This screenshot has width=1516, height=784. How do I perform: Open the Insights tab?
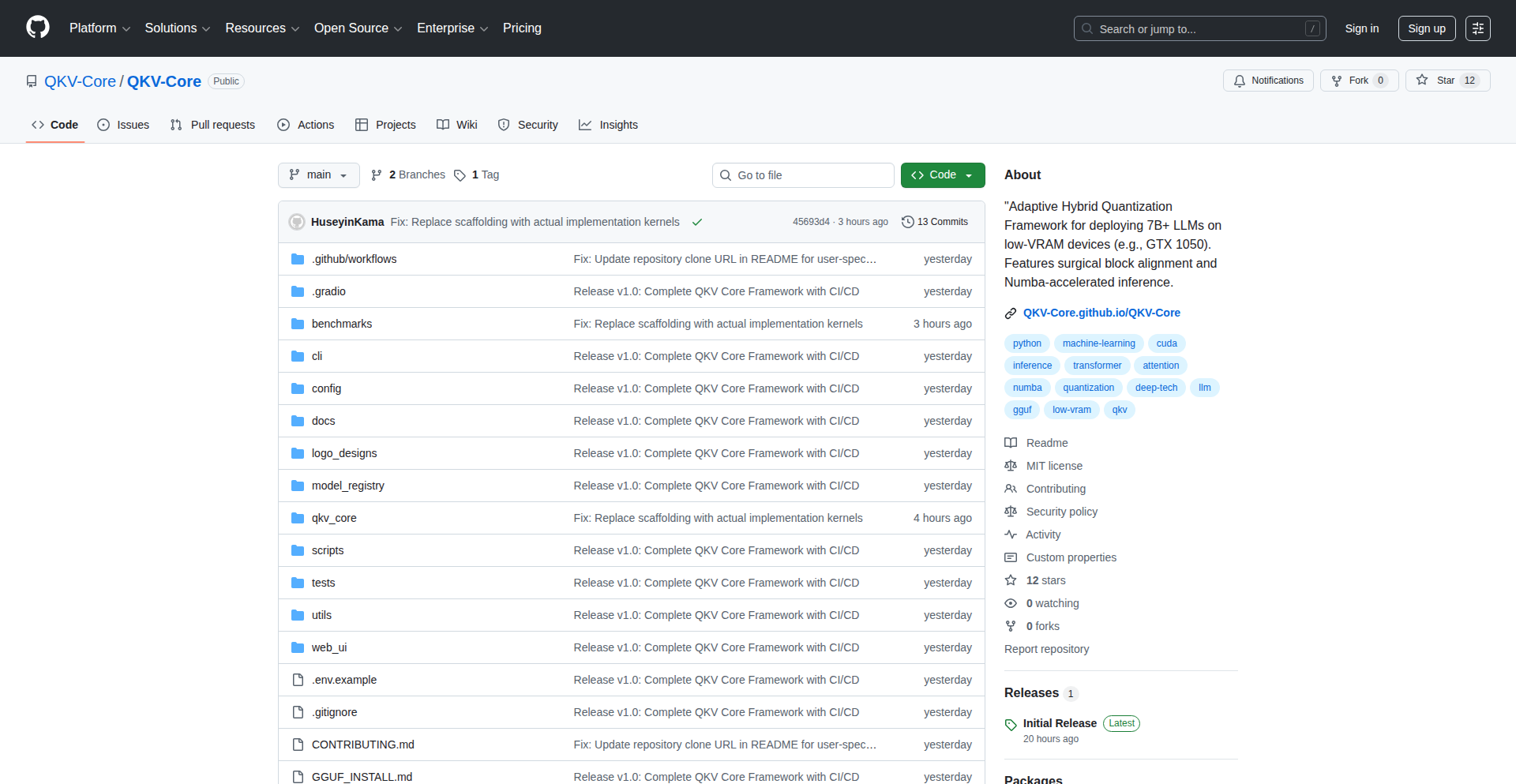pos(608,125)
